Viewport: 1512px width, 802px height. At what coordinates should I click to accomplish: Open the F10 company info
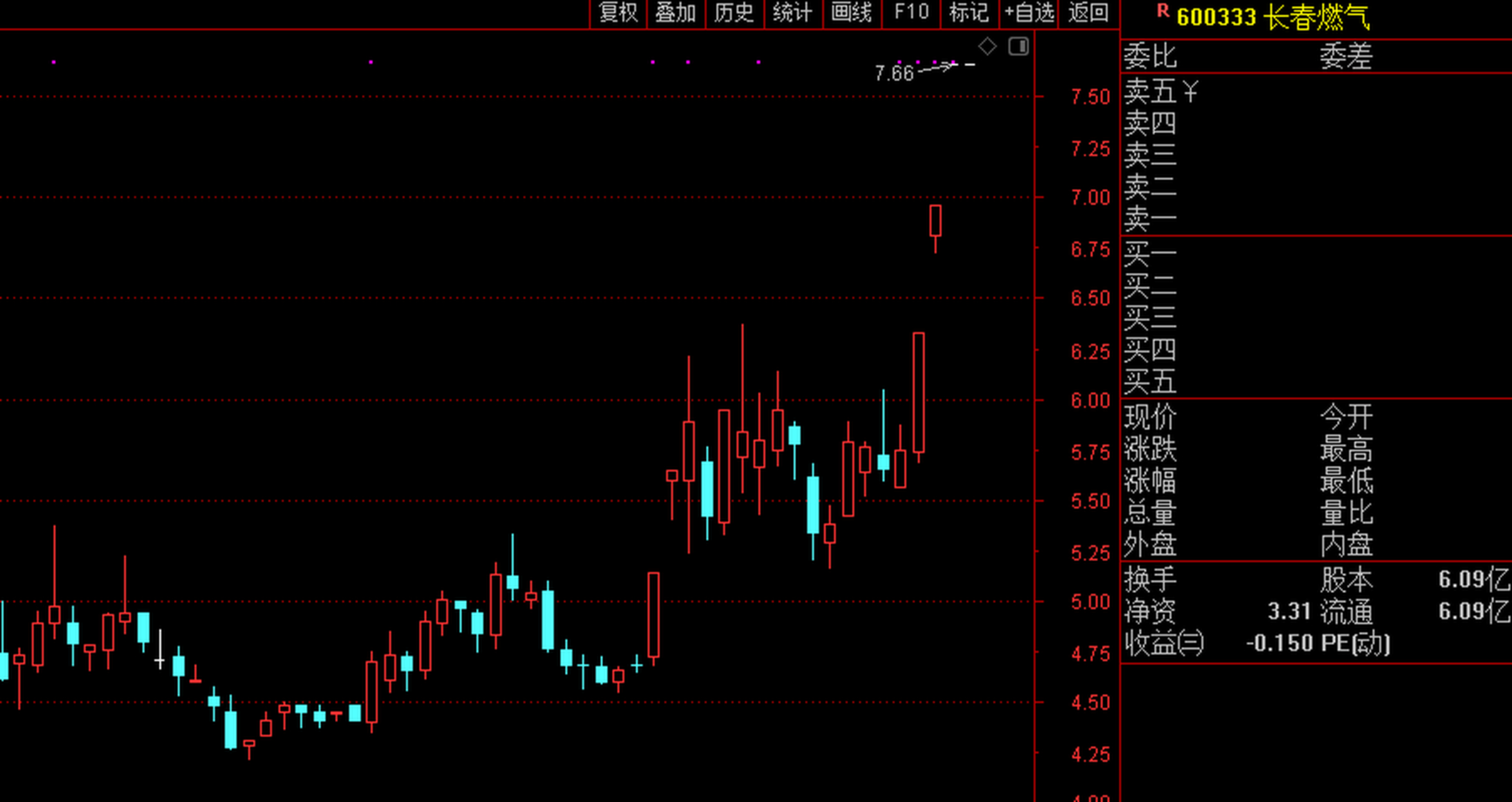[x=911, y=13]
